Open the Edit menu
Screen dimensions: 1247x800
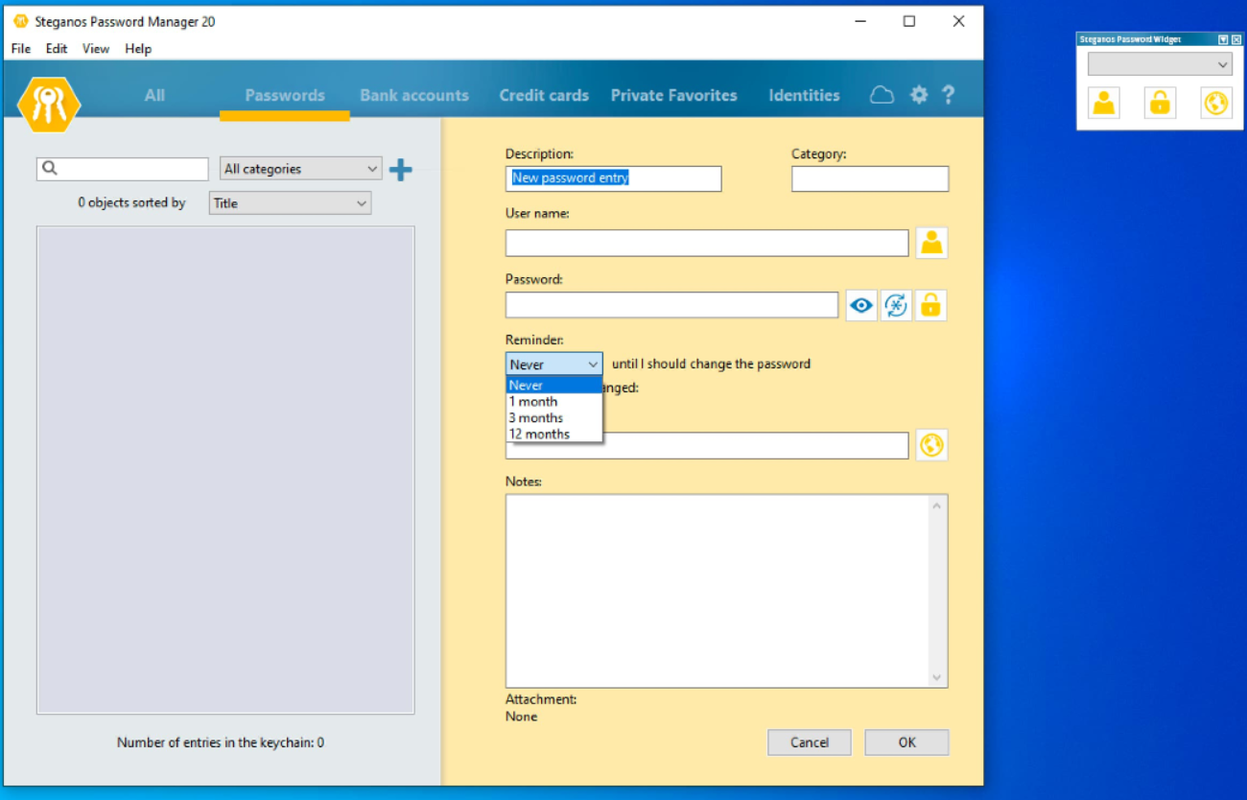[57, 48]
